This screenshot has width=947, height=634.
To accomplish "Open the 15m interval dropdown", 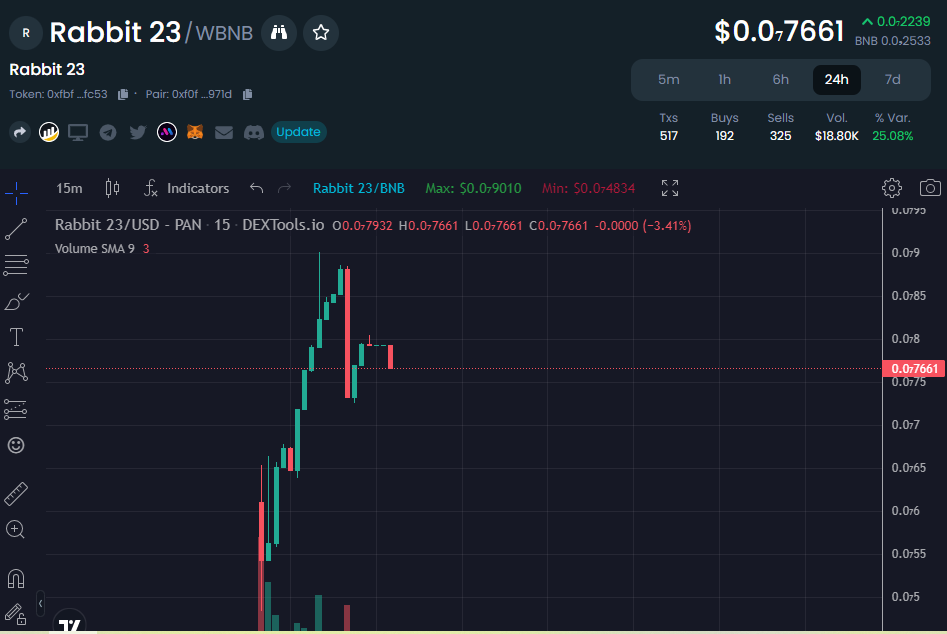I will [x=69, y=188].
